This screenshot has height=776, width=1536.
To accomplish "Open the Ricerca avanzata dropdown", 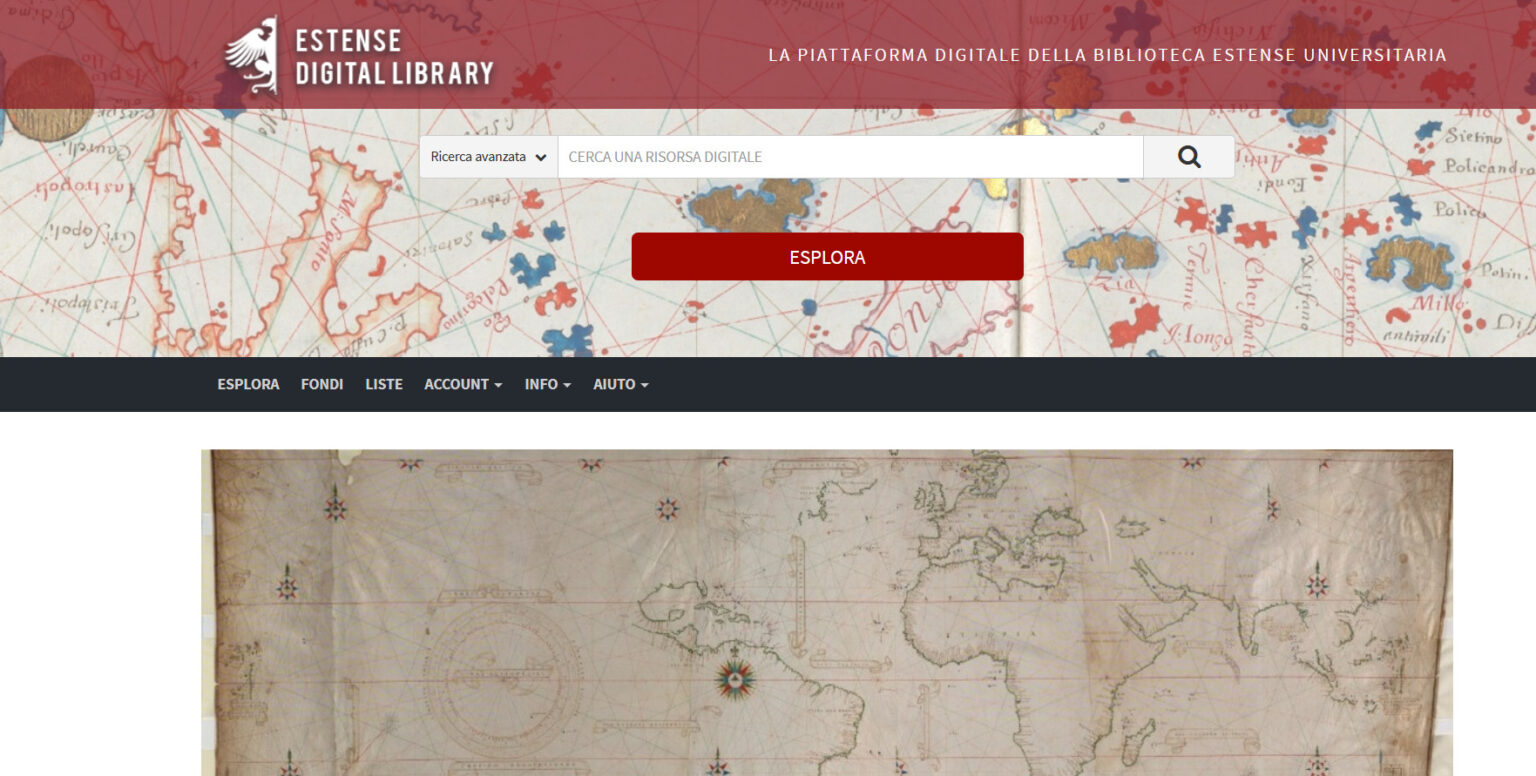I will pos(489,157).
